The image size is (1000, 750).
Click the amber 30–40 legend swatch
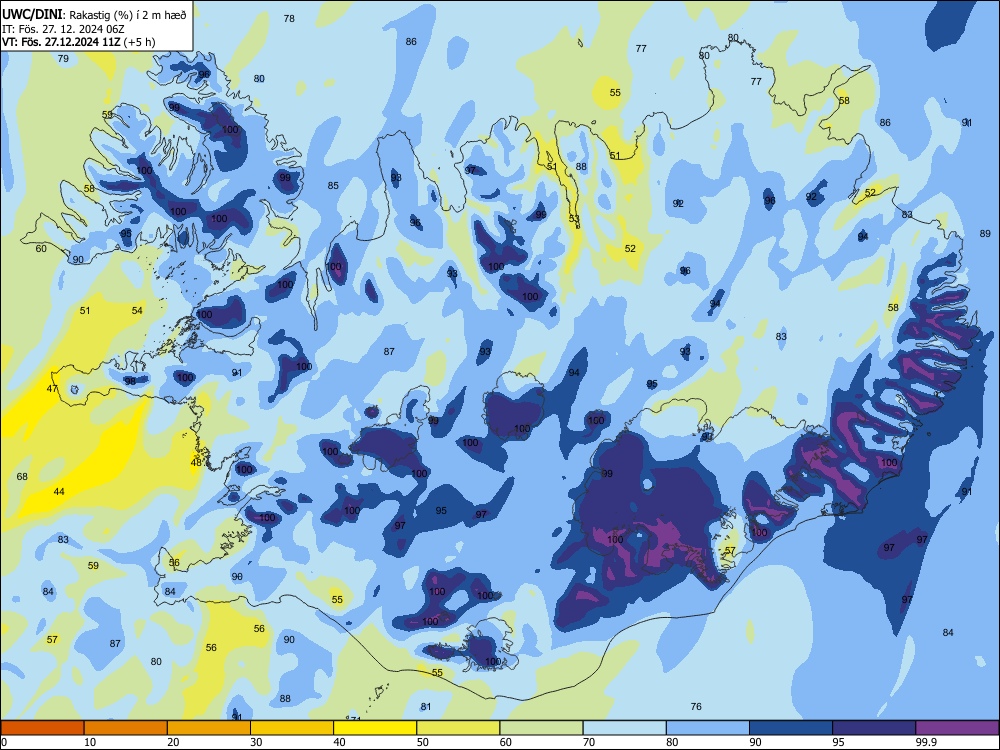click(292, 728)
